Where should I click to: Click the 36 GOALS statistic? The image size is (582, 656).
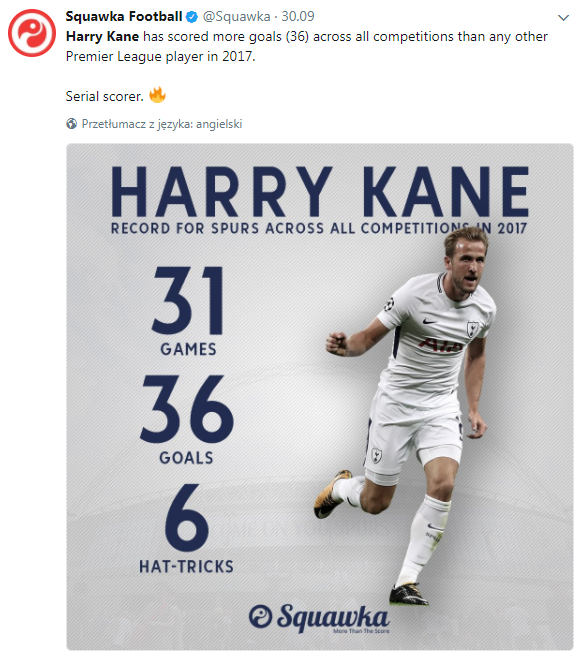point(187,420)
